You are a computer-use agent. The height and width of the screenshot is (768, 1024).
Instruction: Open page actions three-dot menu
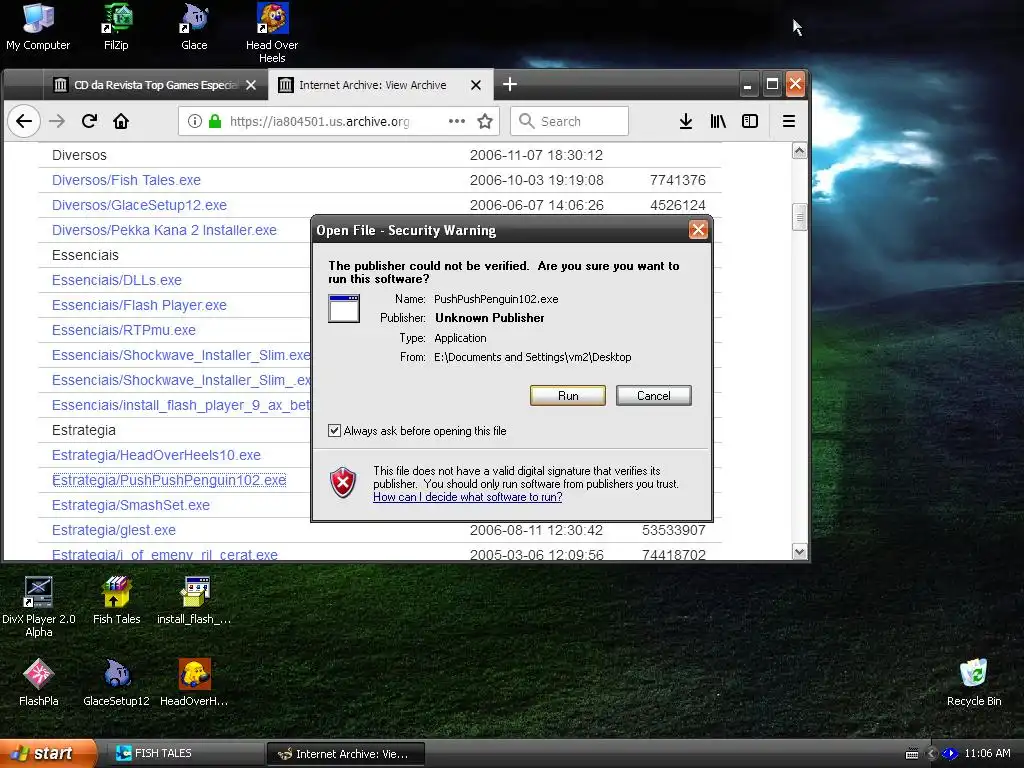456,121
